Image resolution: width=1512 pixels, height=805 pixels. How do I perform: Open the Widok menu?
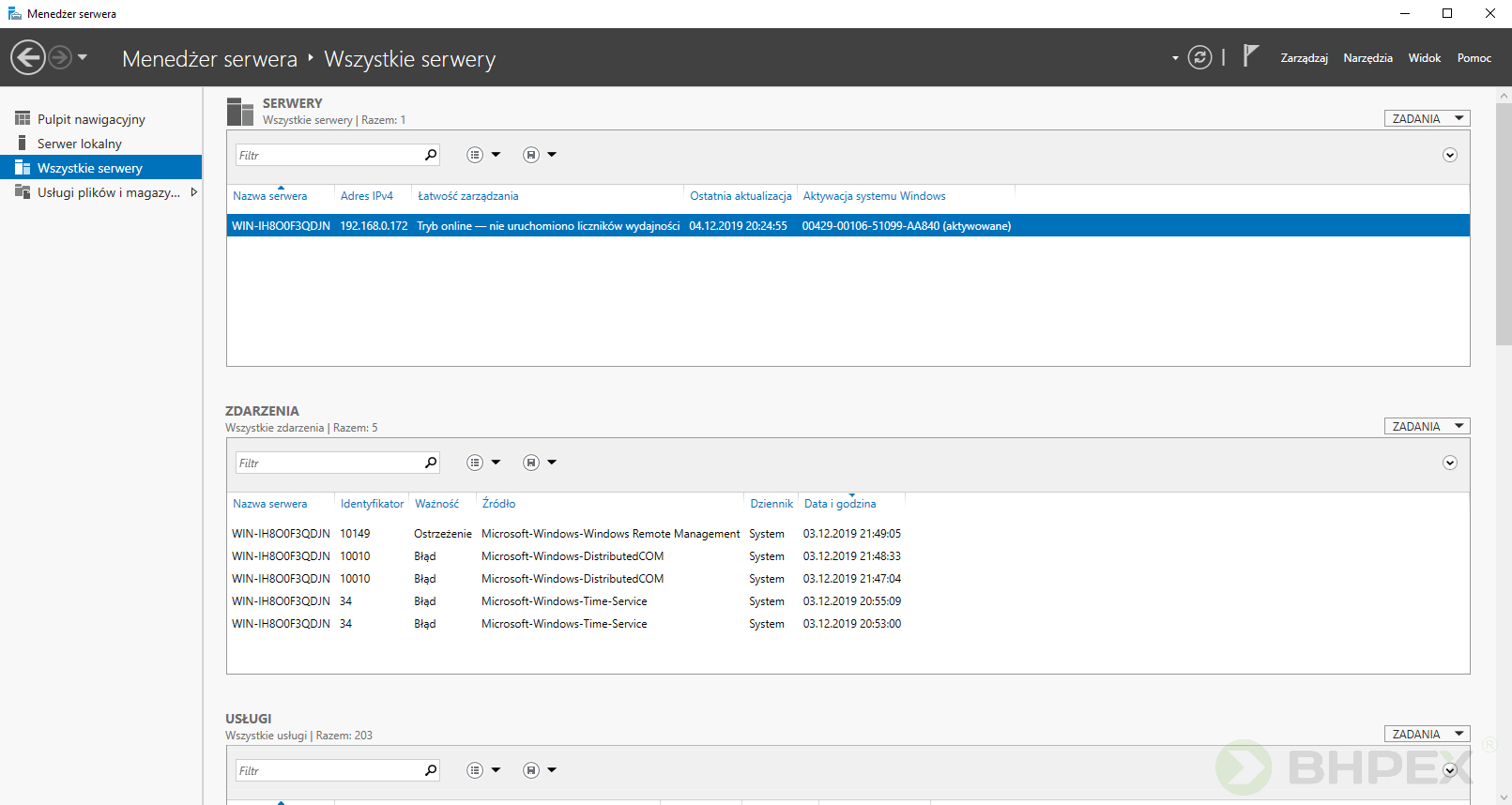click(x=1424, y=58)
